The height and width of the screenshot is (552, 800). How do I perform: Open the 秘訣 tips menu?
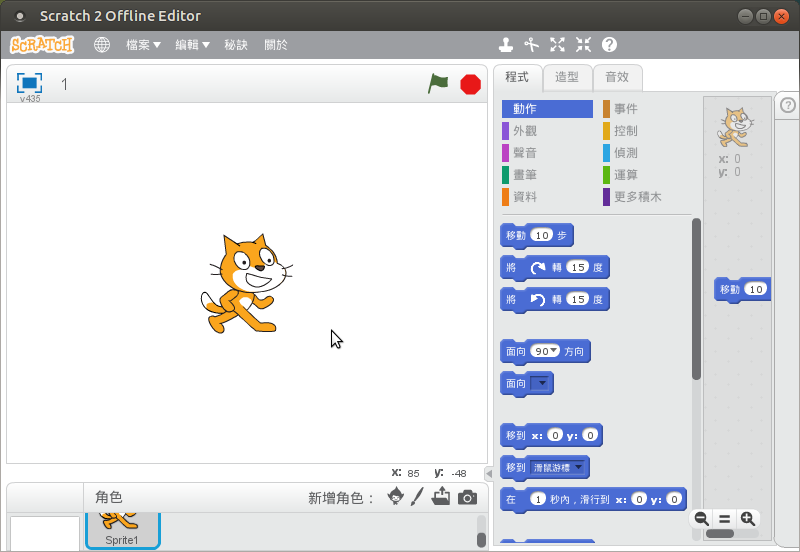(236, 45)
